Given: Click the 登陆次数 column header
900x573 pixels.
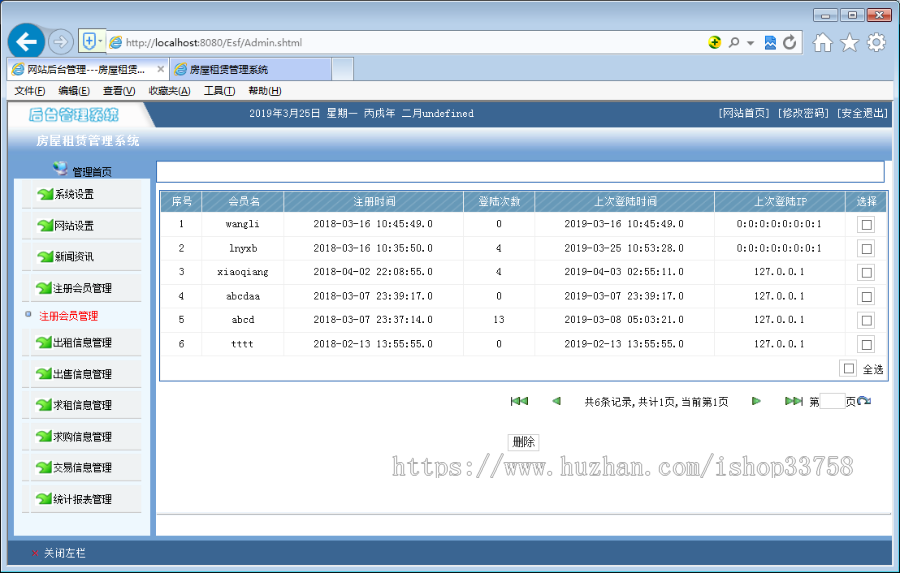Looking at the screenshot, I should pos(499,202).
